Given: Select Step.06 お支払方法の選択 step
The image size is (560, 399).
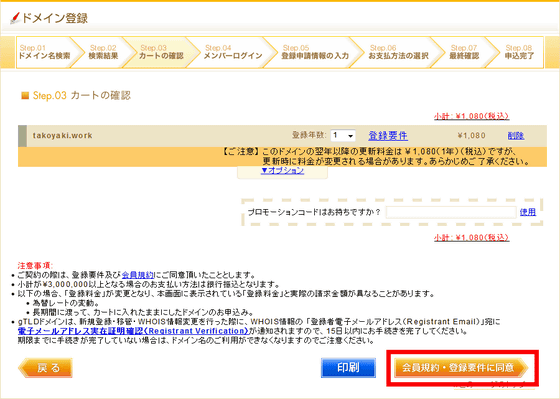Looking at the screenshot, I should (x=398, y=52).
